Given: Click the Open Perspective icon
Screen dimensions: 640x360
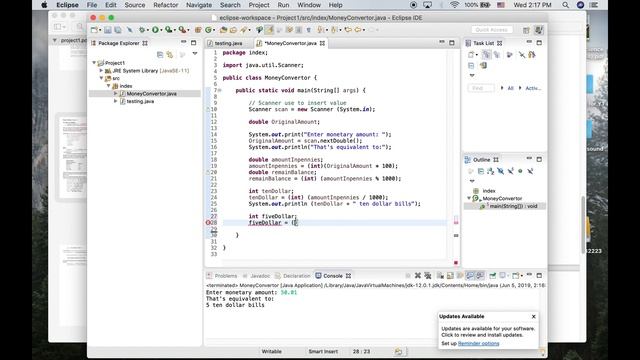Looking at the screenshot, I should (x=526, y=30).
